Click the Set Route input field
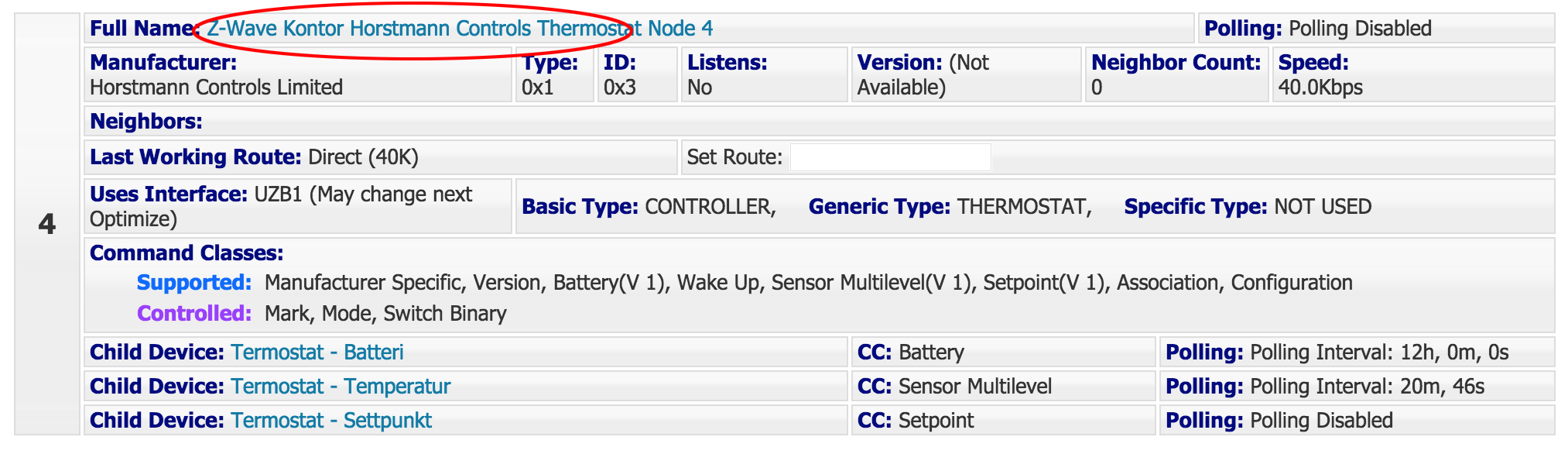 point(890,157)
